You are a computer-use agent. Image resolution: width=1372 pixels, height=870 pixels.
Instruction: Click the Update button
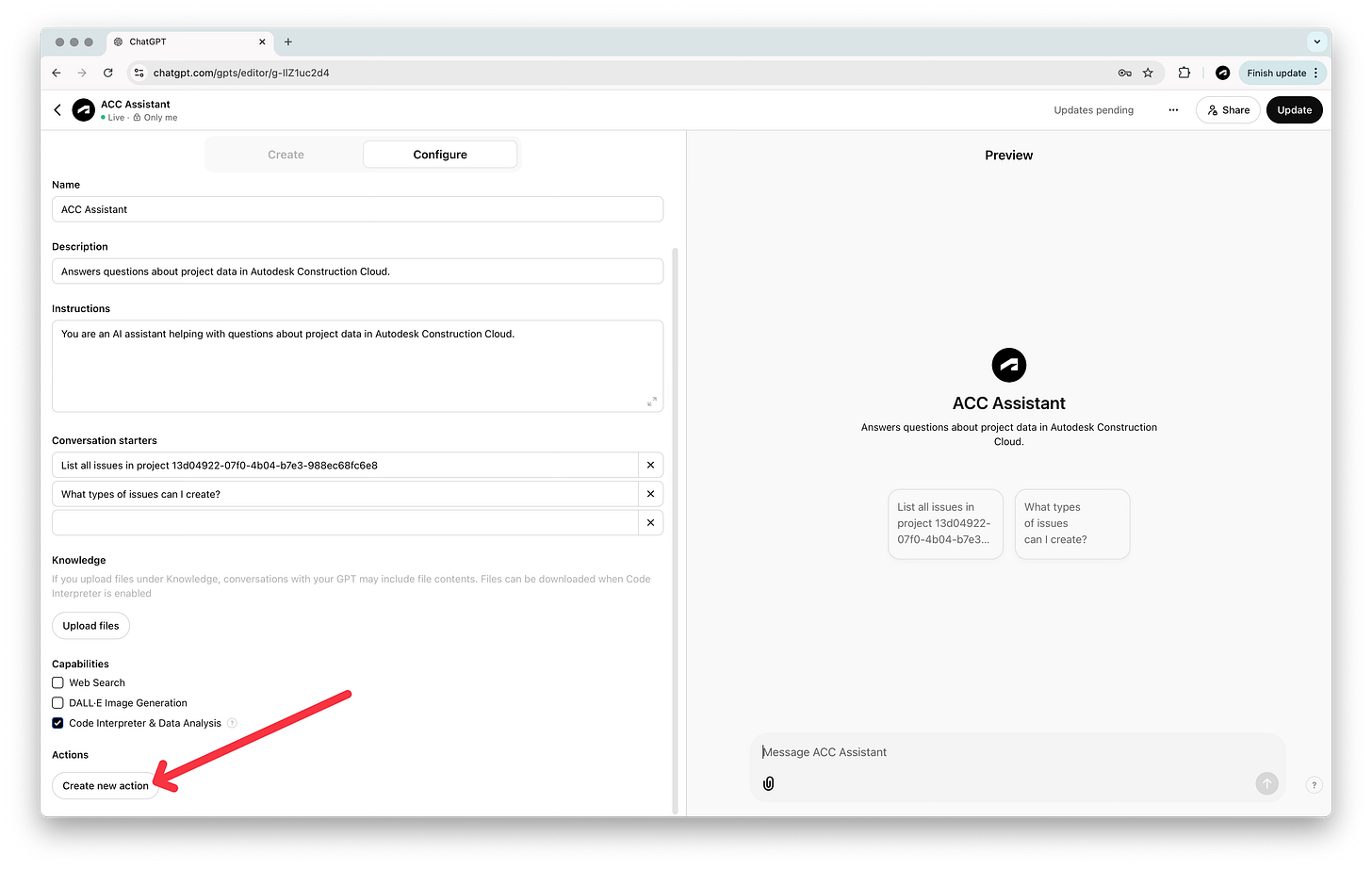1294,110
